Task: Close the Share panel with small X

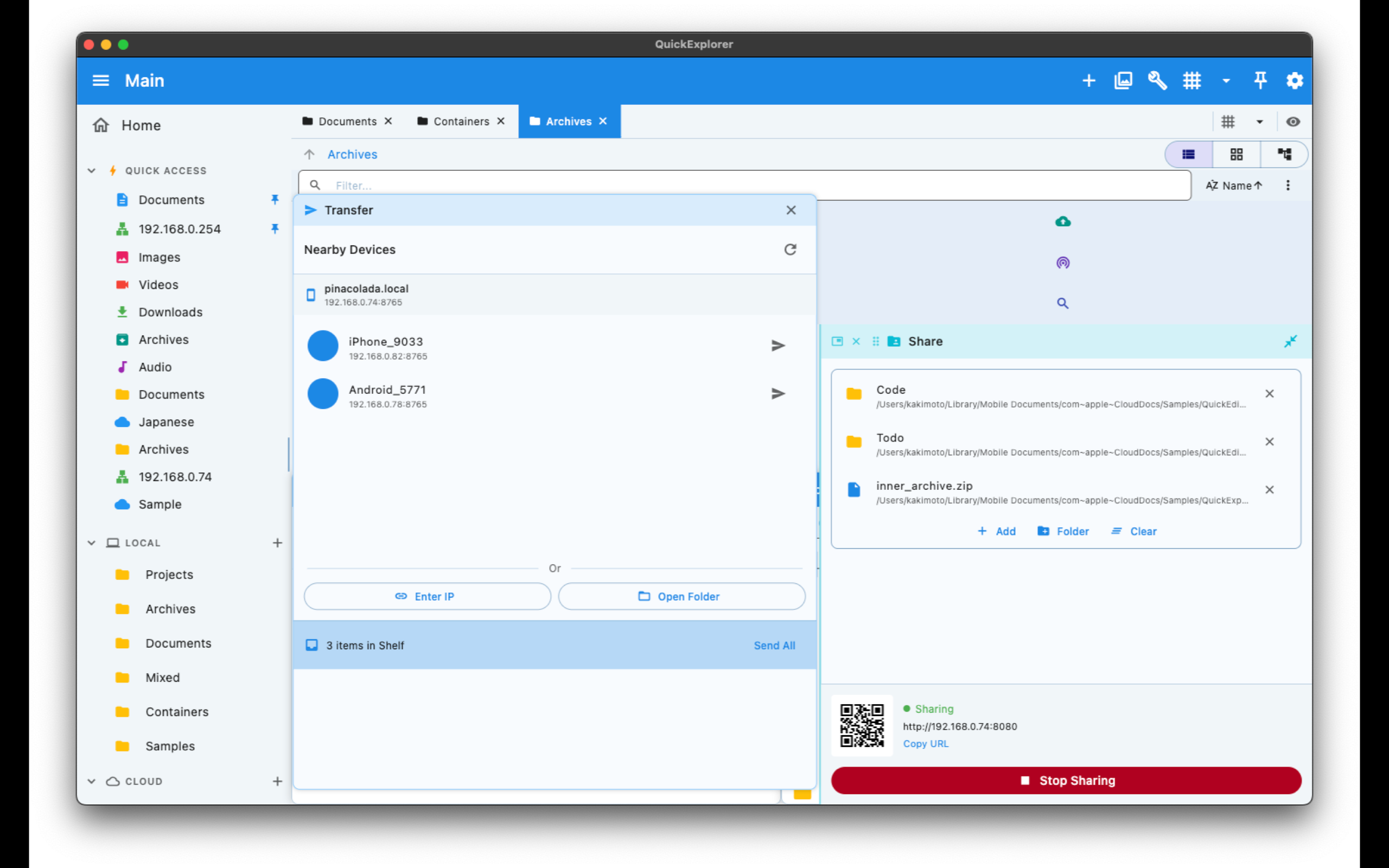Action: tap(856, 342)
